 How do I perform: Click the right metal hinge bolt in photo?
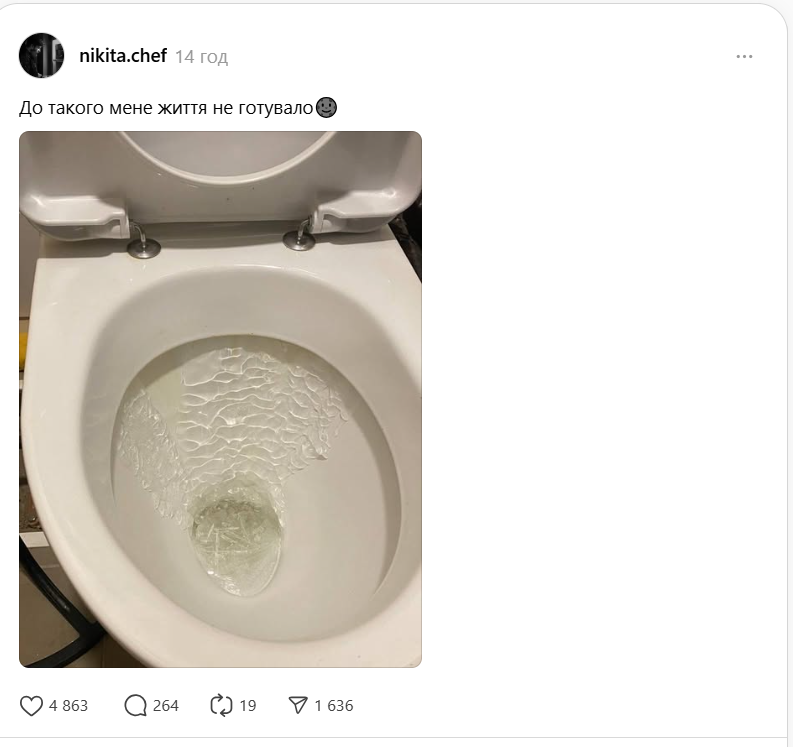coord(298,238)
